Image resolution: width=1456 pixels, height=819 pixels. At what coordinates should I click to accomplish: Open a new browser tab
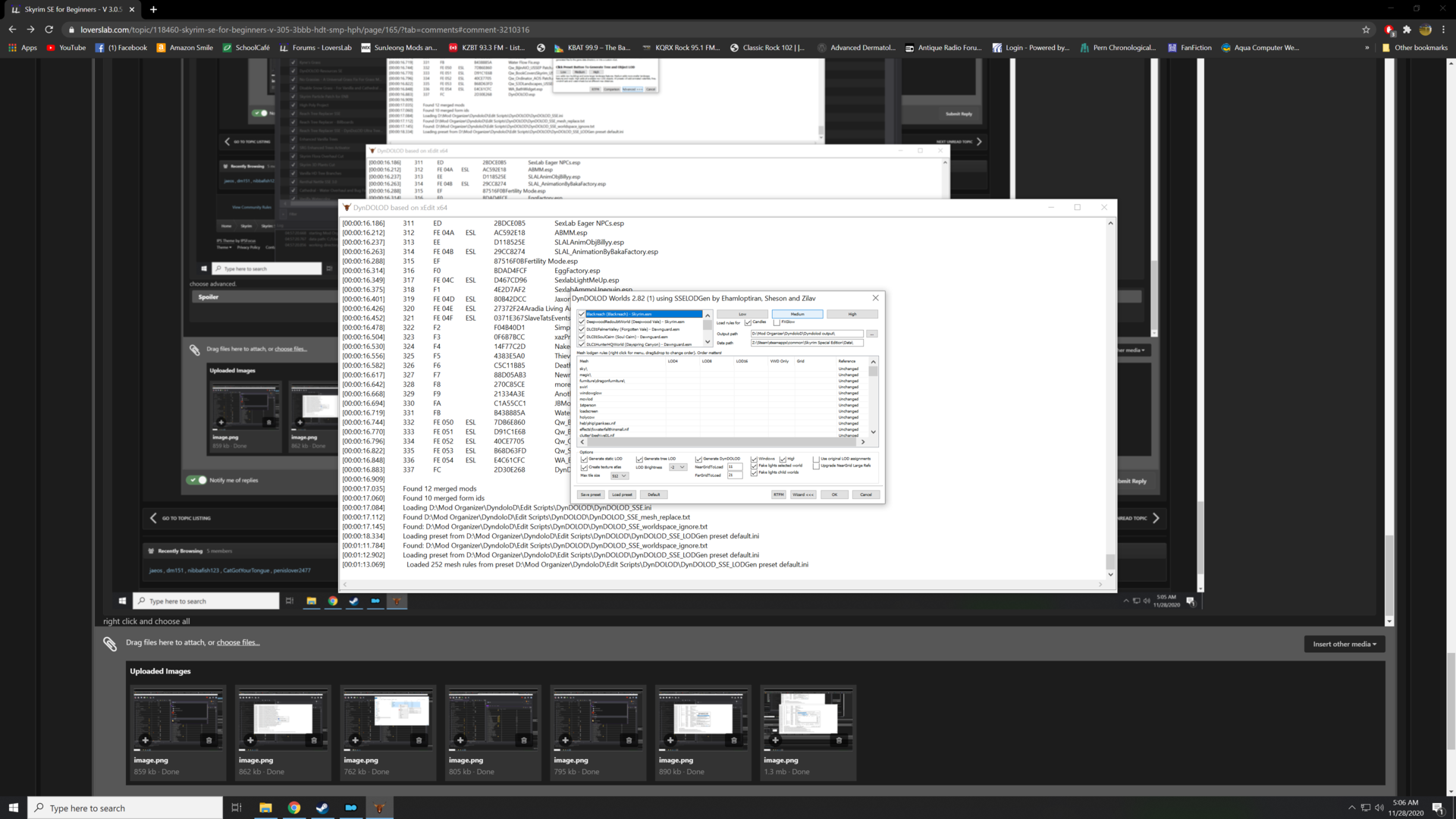(153, 9)
